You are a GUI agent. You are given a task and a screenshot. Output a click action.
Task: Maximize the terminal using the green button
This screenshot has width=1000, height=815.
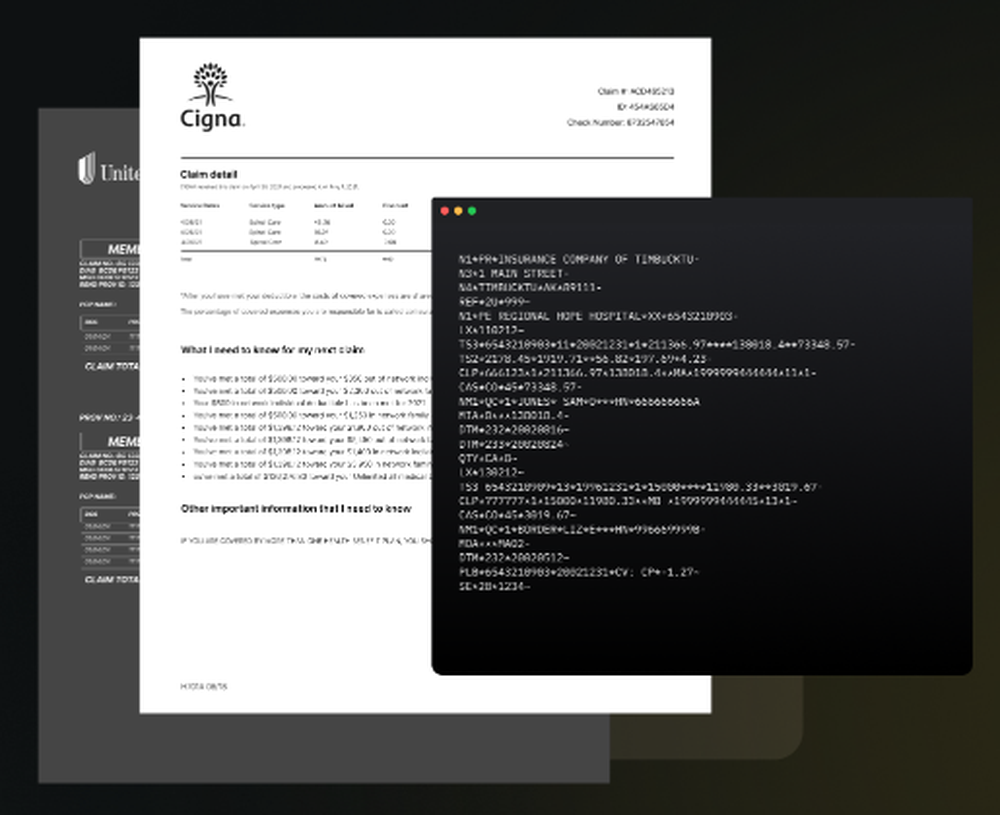click(x=472, y=211)
